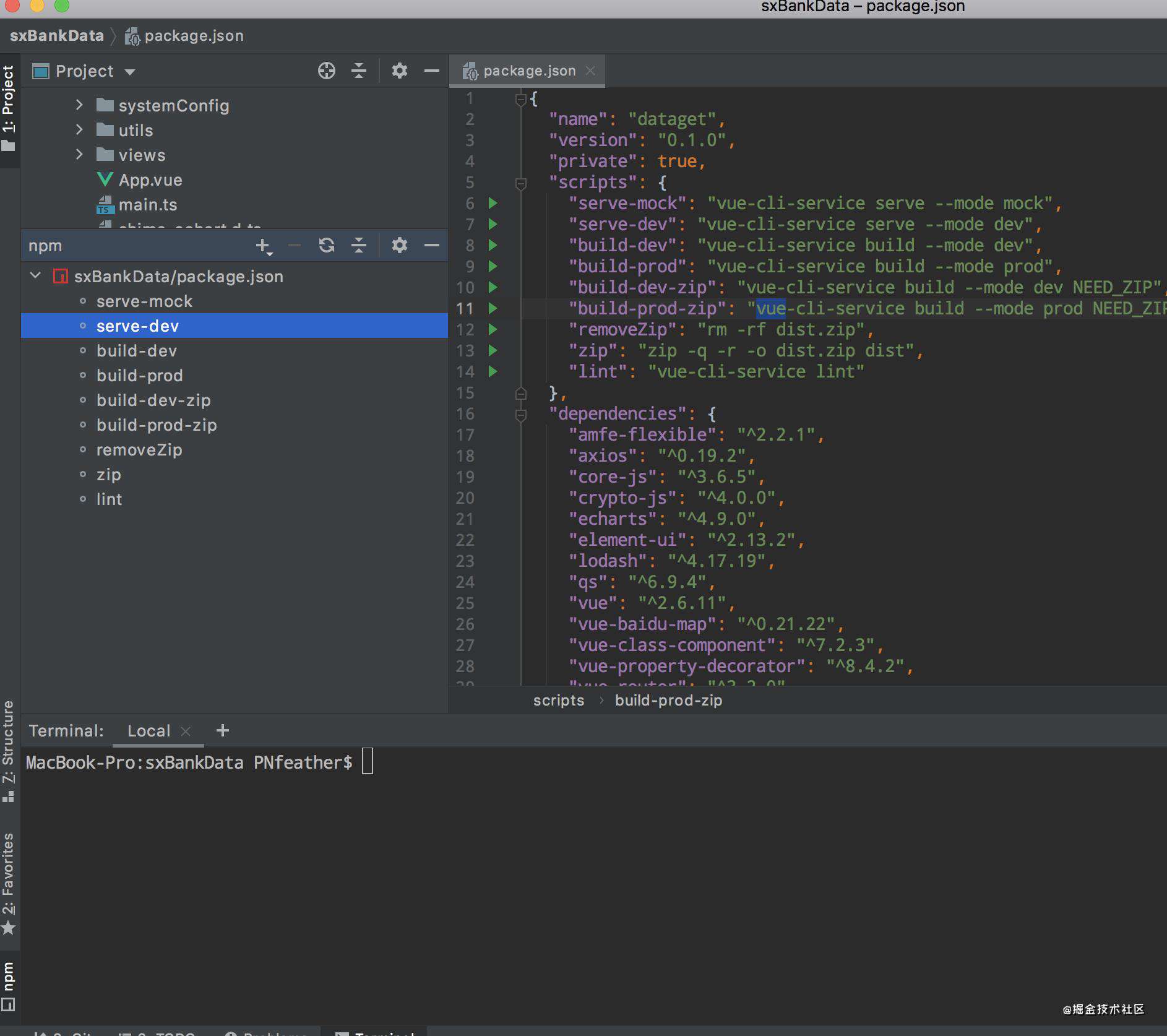Fold the root JSON object on line 1
This screenshot has height=1036, width=1167.
[521, 99]
